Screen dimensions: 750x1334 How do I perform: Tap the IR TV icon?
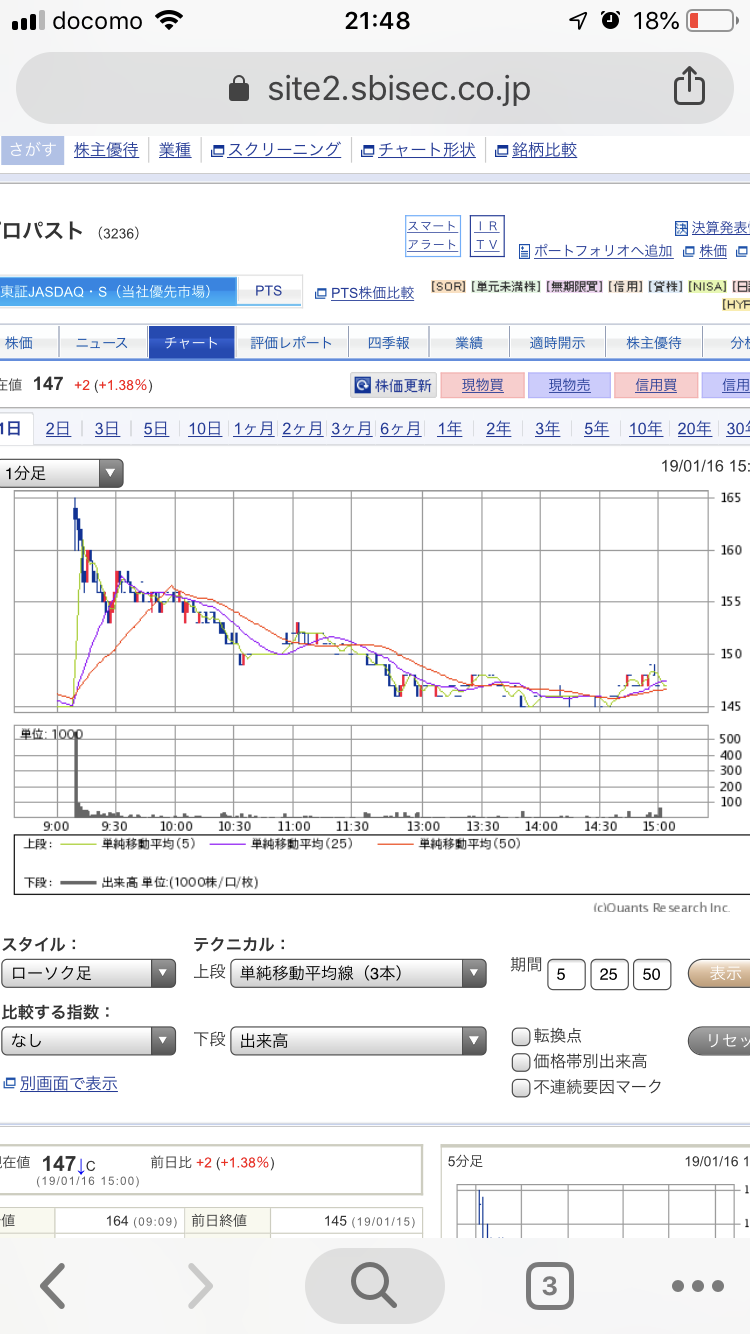pyautogui.click(x=489, y=235)
